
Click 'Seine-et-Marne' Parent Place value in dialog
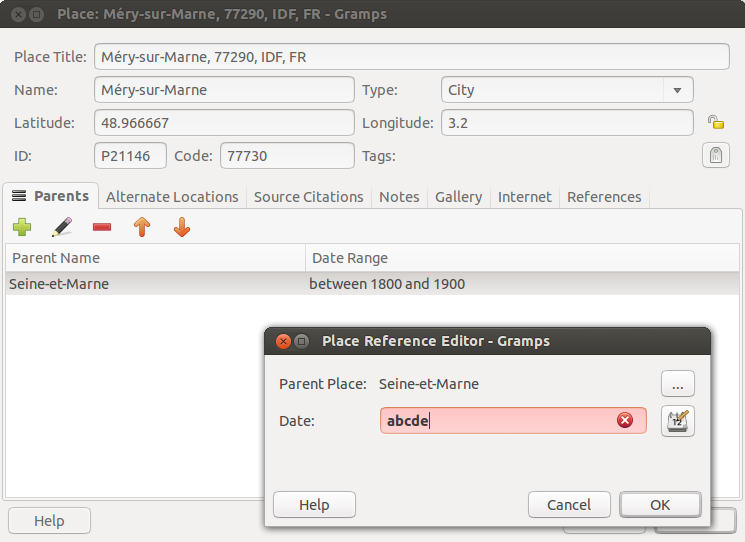[429, 384]
